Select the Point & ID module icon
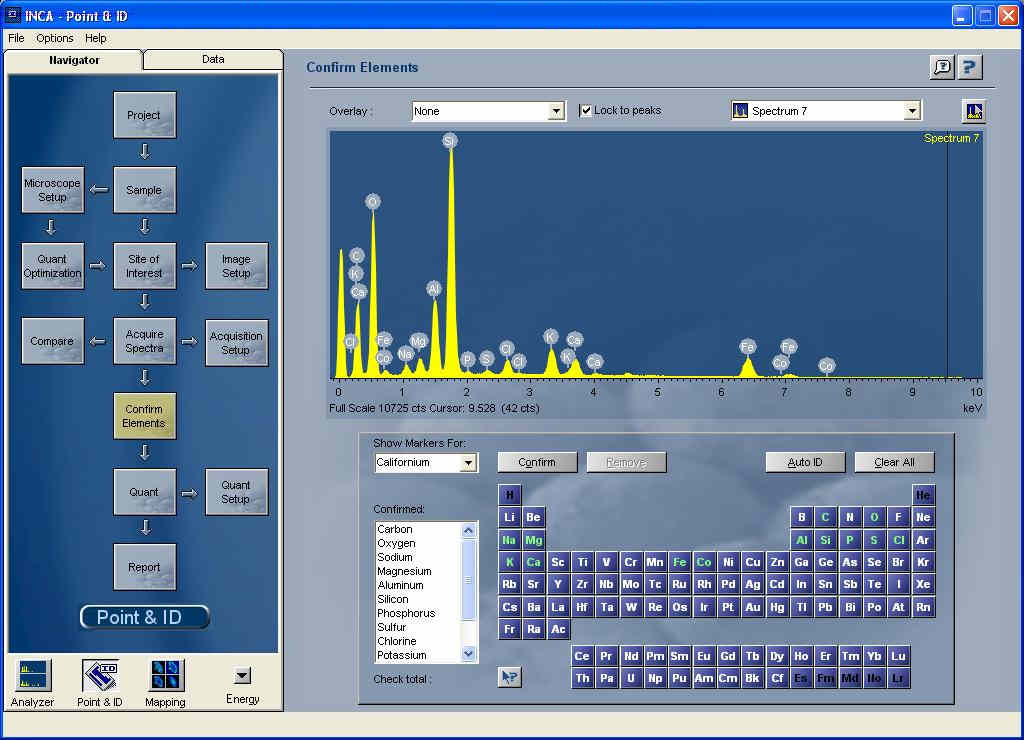The image size is (1024, 740). click(100, 677)
